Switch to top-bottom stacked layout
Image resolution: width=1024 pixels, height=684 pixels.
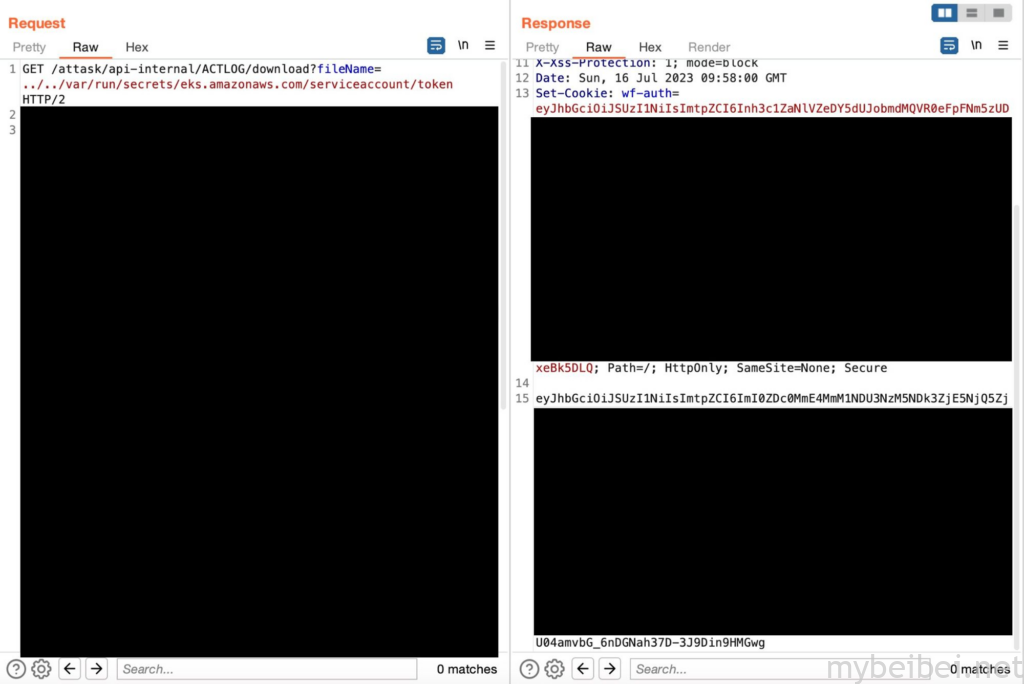click(972, 13)
